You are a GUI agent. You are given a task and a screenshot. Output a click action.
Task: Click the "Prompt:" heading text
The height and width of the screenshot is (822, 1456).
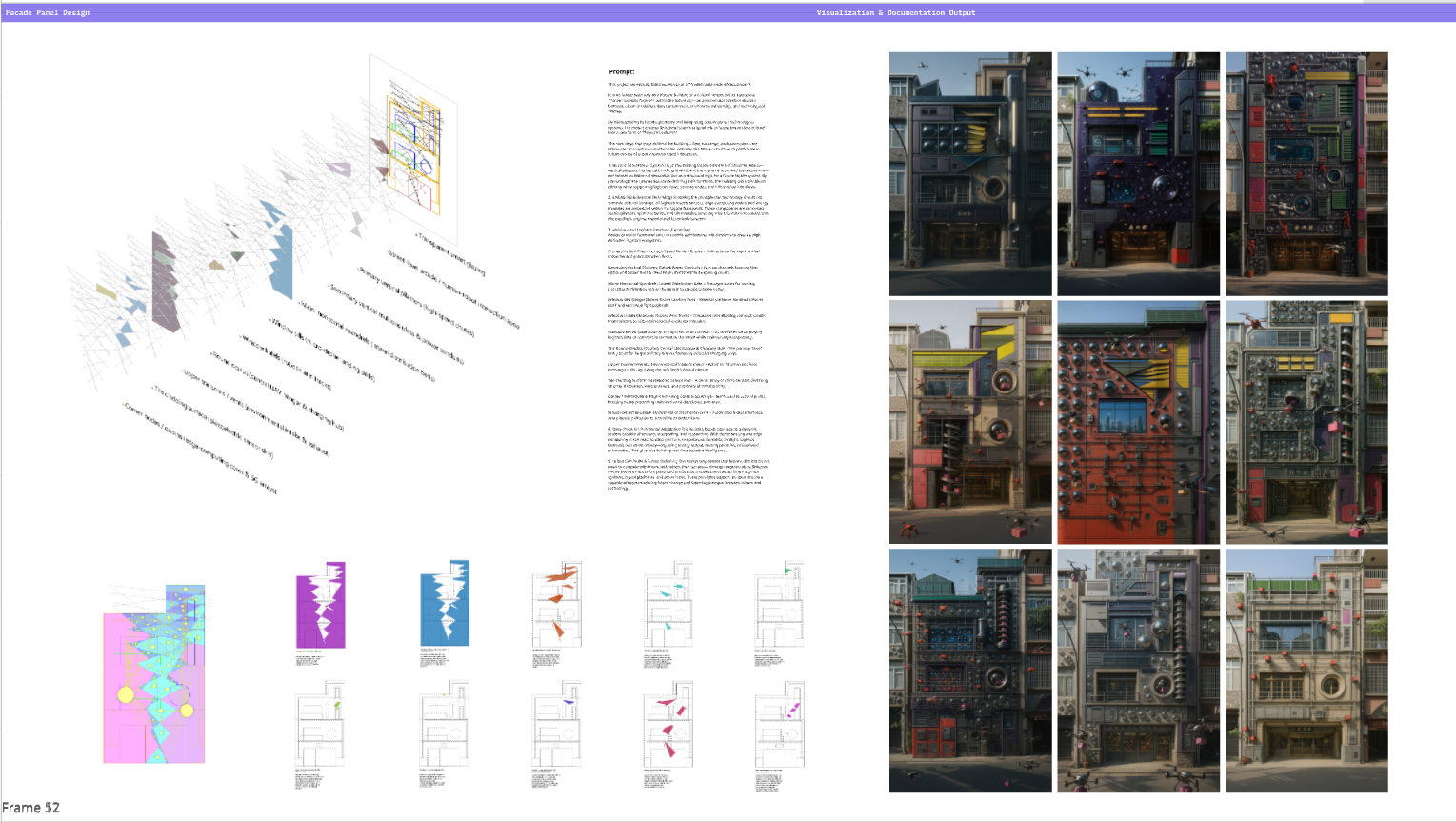(622, 72)
